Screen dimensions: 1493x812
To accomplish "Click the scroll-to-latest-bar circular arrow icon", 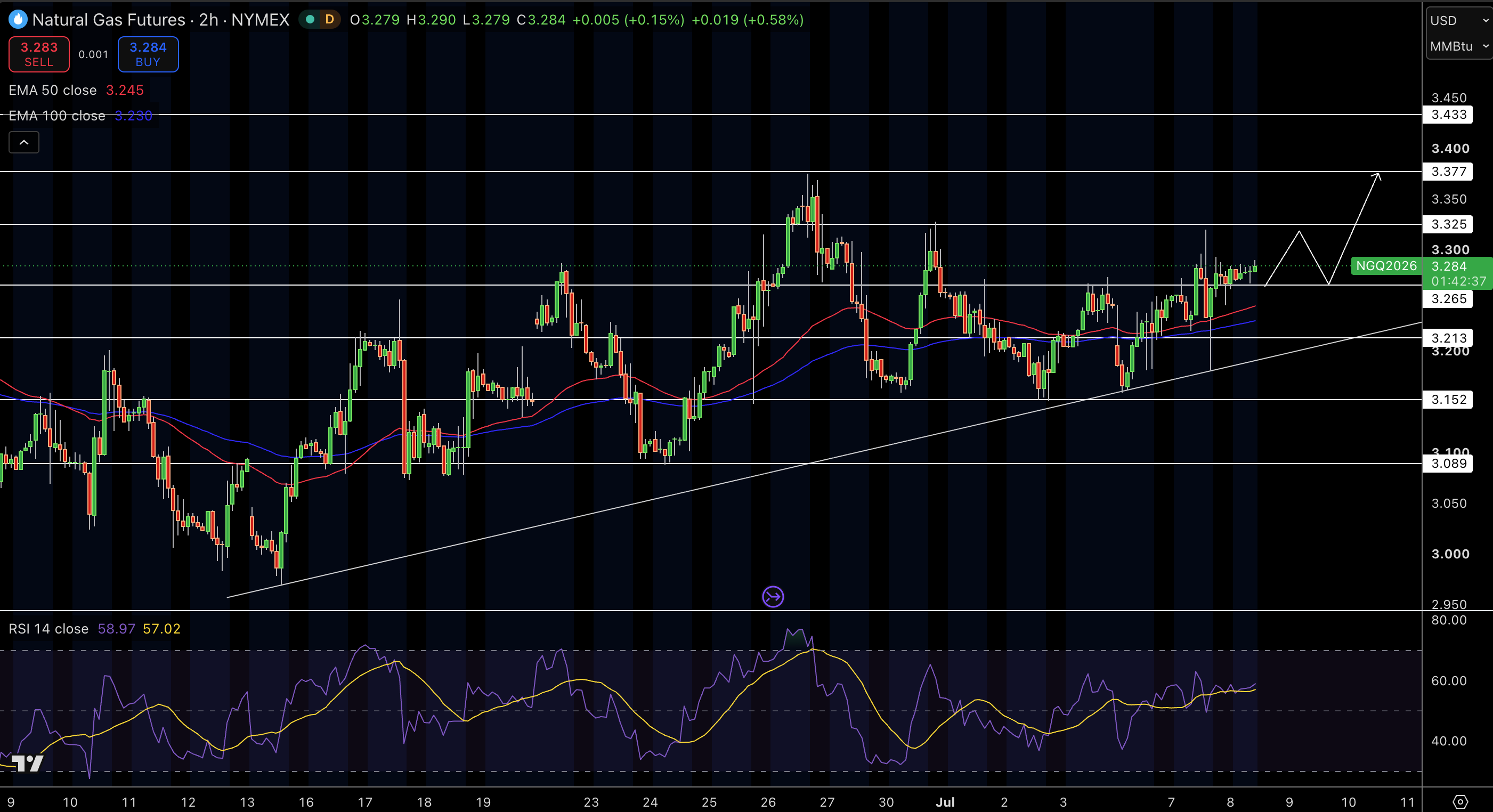I will coord(773,596).
